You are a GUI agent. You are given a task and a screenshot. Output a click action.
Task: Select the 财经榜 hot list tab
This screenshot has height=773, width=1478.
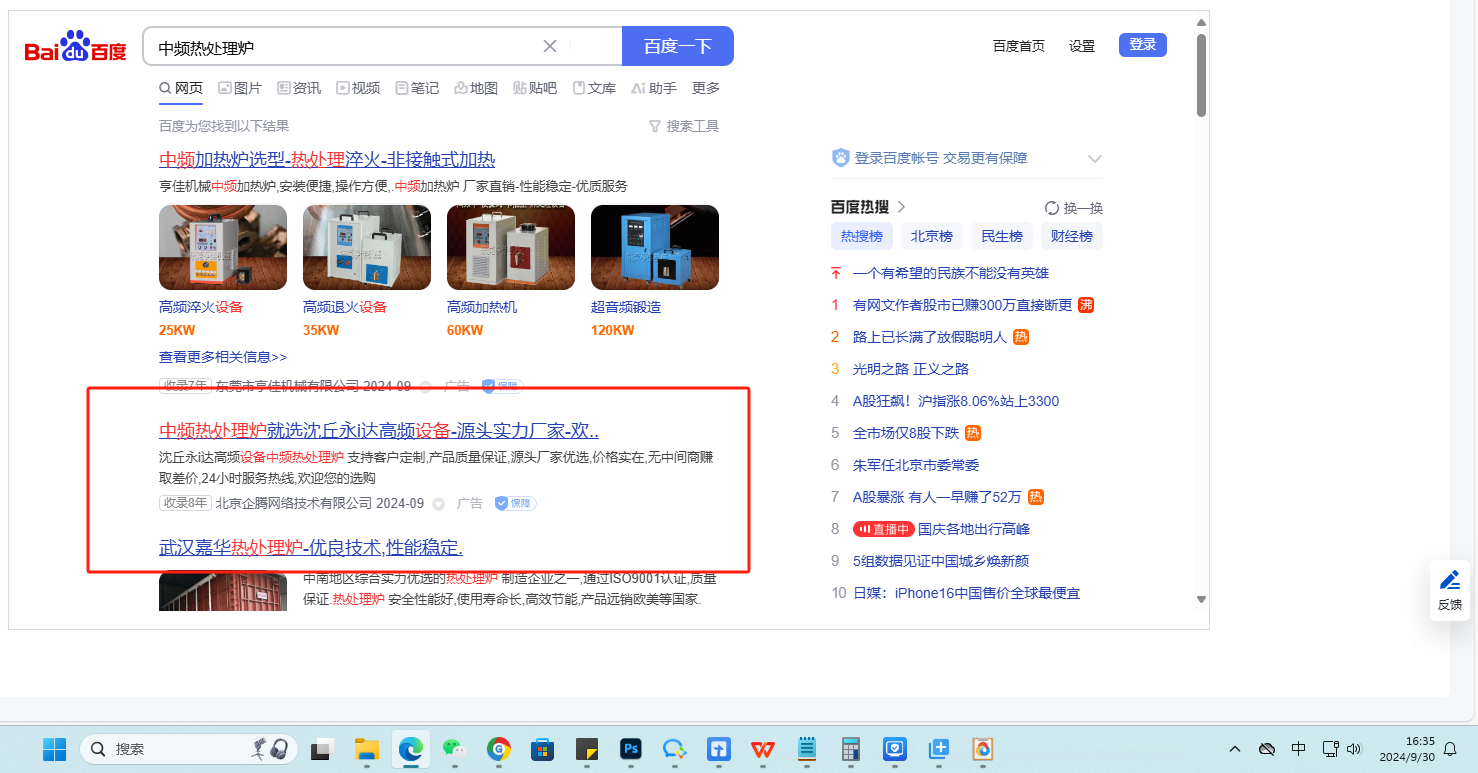(1072, 236)
